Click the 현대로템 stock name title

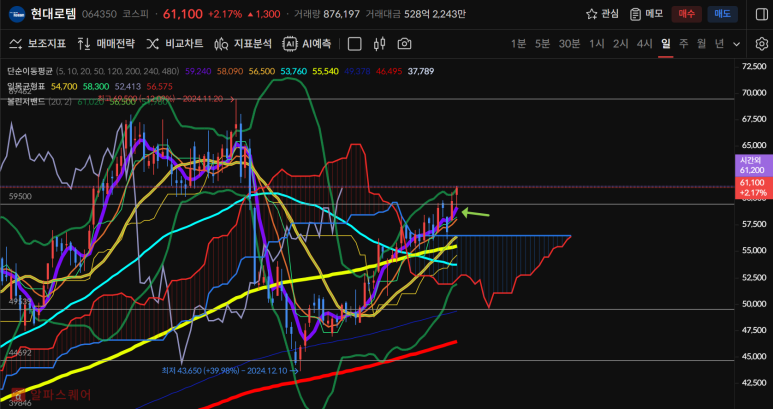pos(53,14)
